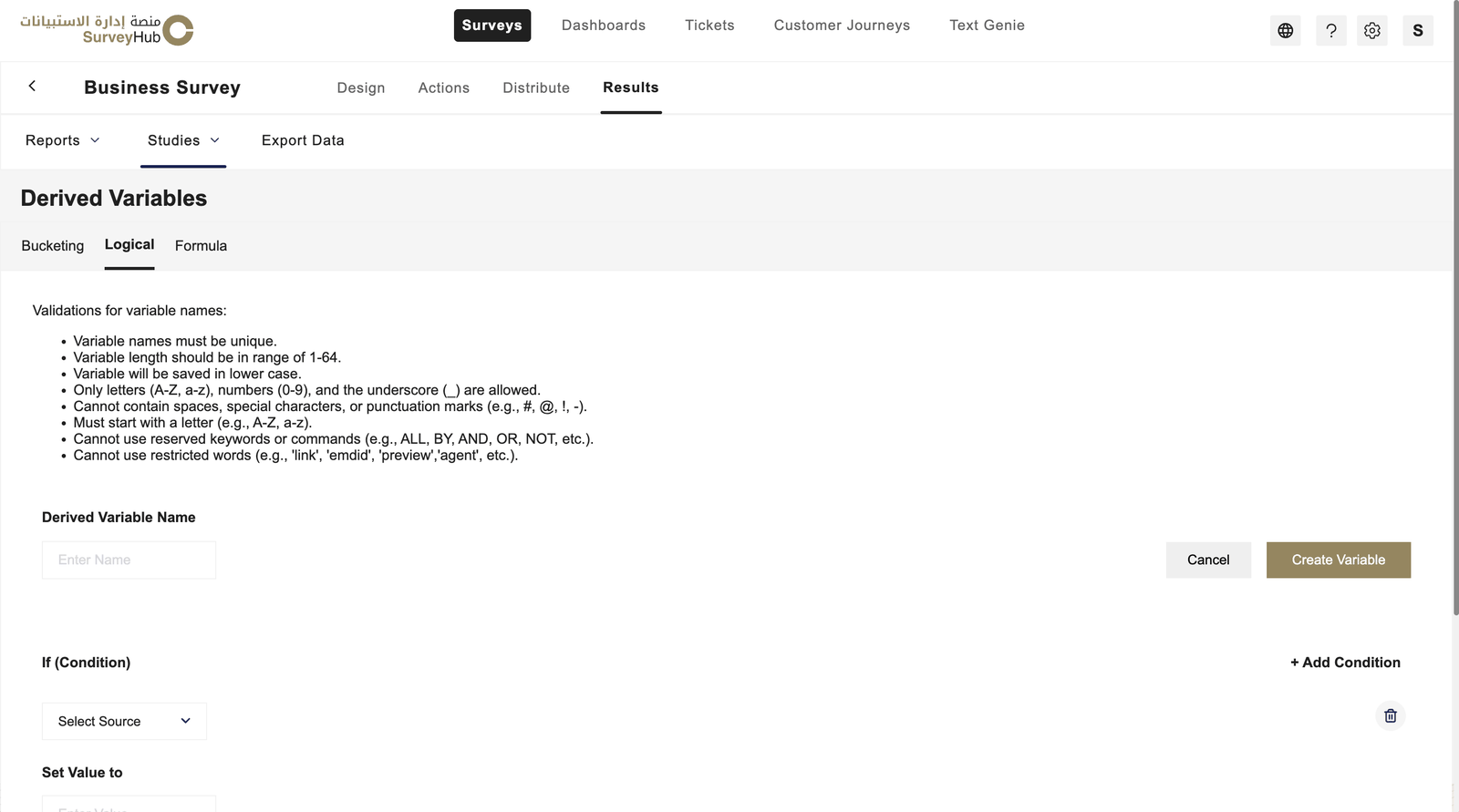The image size is (1459, 812).
Task: Open Customer Journeys menu
Action: point(842,26)
